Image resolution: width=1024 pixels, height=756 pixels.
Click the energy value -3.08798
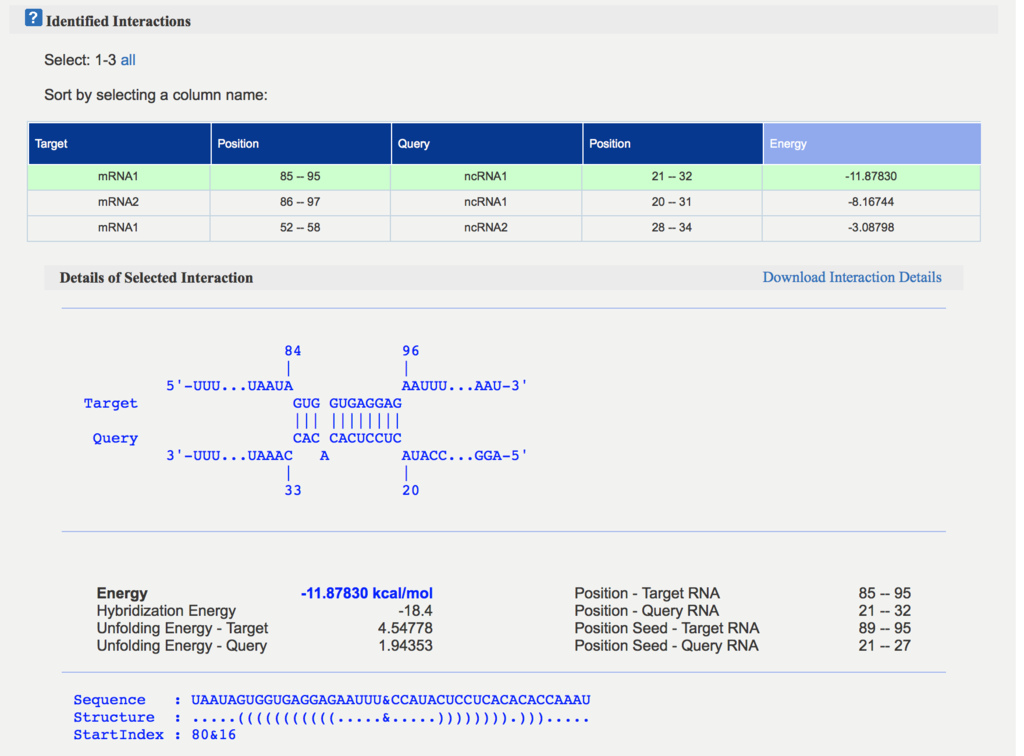pos(871,227)
